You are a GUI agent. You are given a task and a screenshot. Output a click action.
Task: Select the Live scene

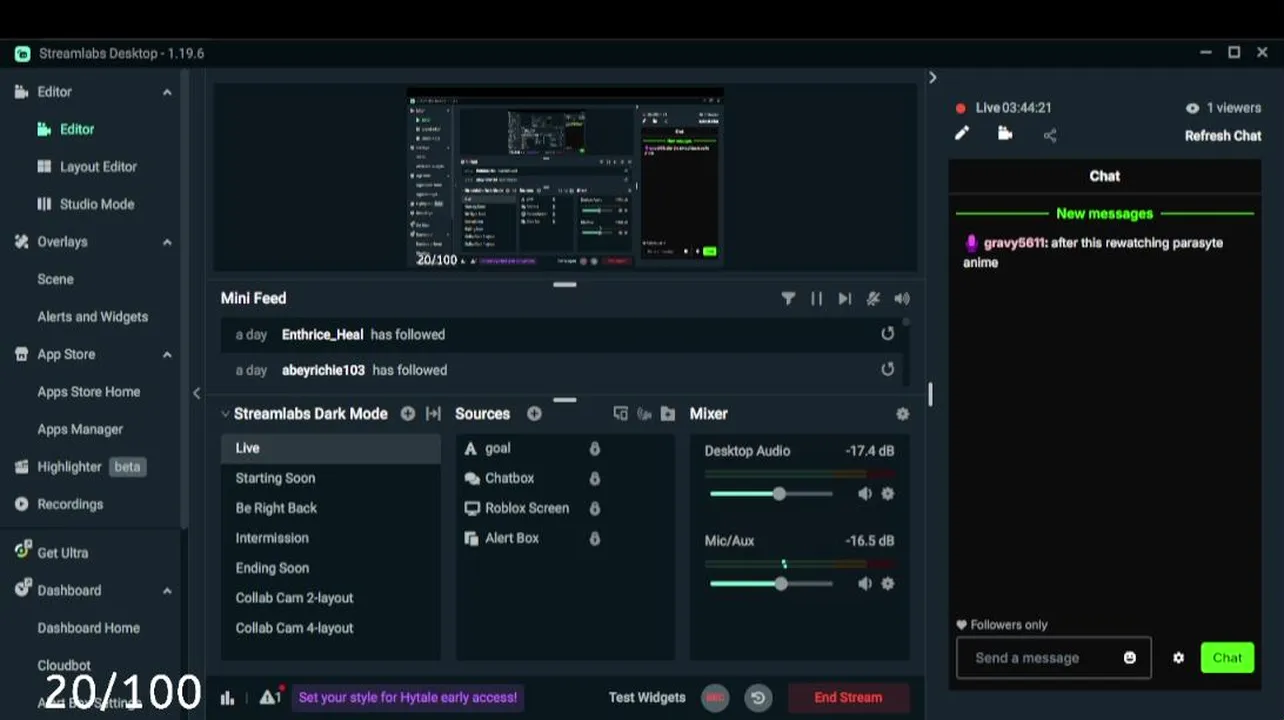(x=330, y=448)
